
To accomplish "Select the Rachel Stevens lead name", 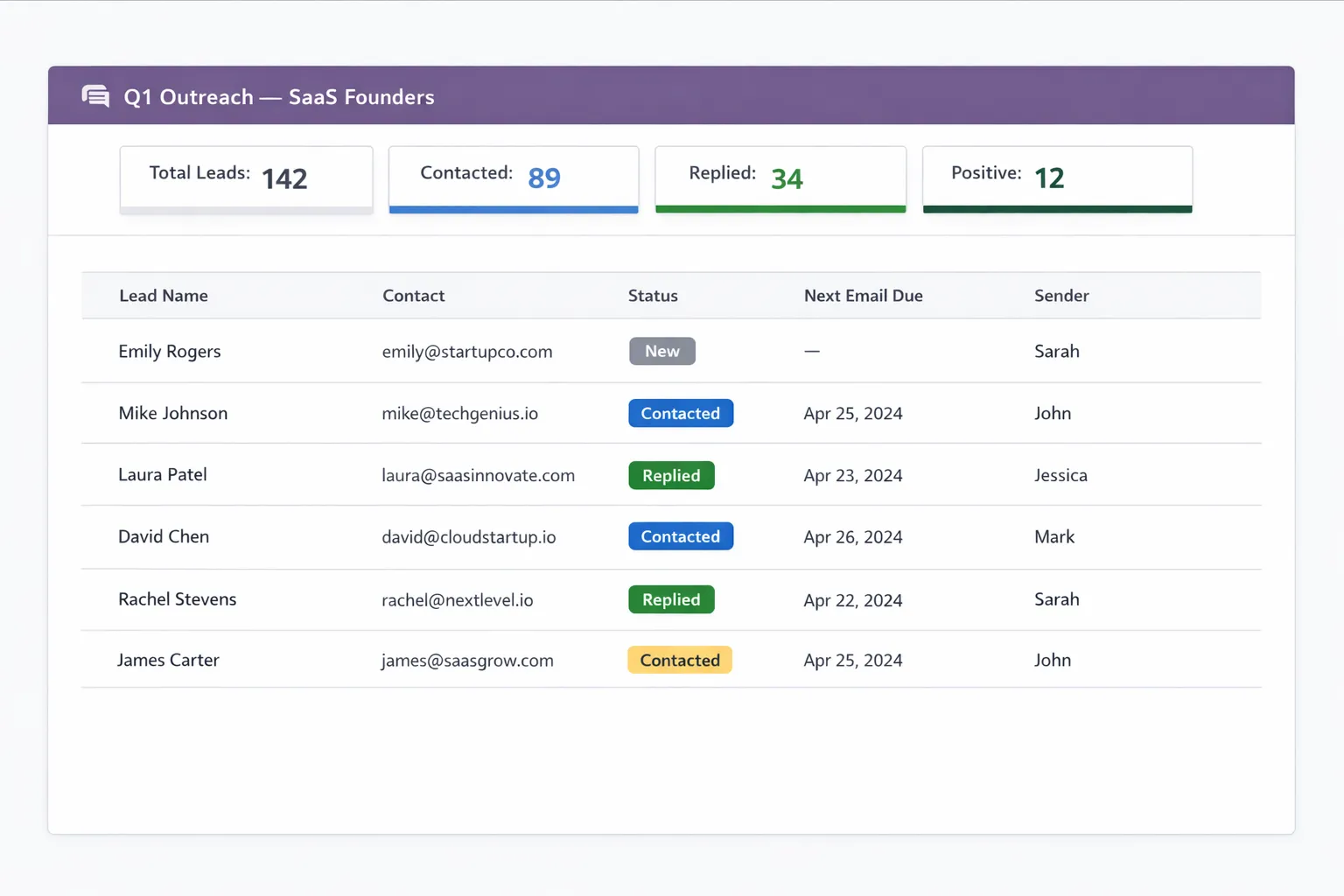I will (x=178, y=599).
